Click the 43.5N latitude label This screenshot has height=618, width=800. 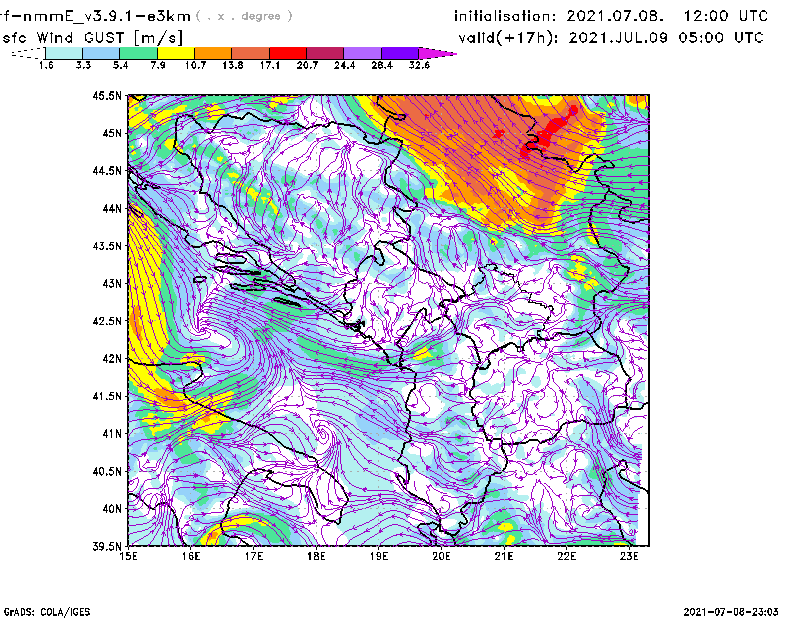point(107,246)
